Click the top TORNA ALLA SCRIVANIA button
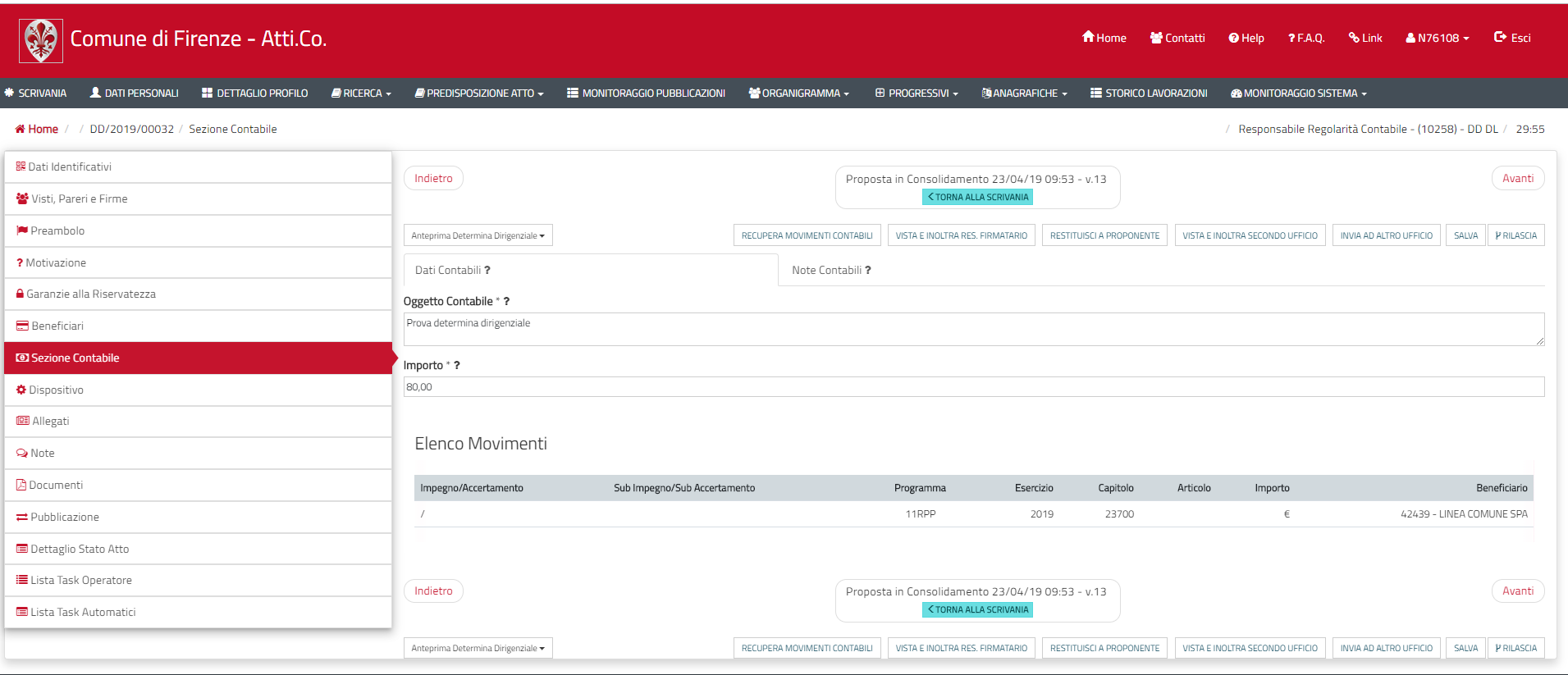This screenshot has height=675, width=1568. (x=977, y=197)
